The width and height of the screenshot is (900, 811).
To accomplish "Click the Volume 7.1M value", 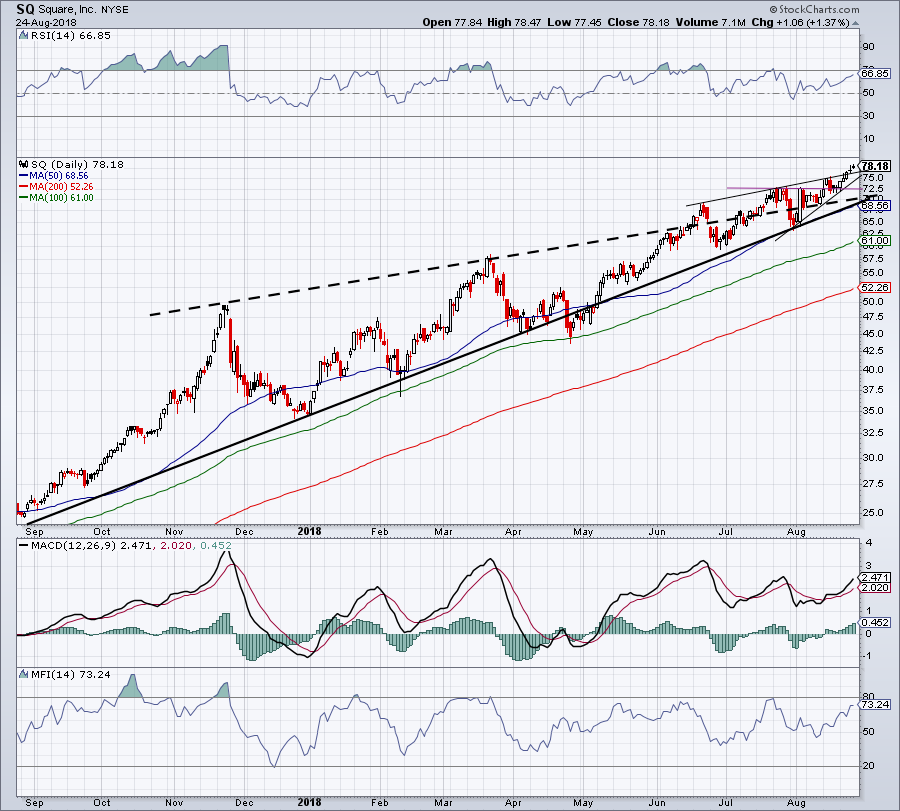I will click(x=711, y=22).
